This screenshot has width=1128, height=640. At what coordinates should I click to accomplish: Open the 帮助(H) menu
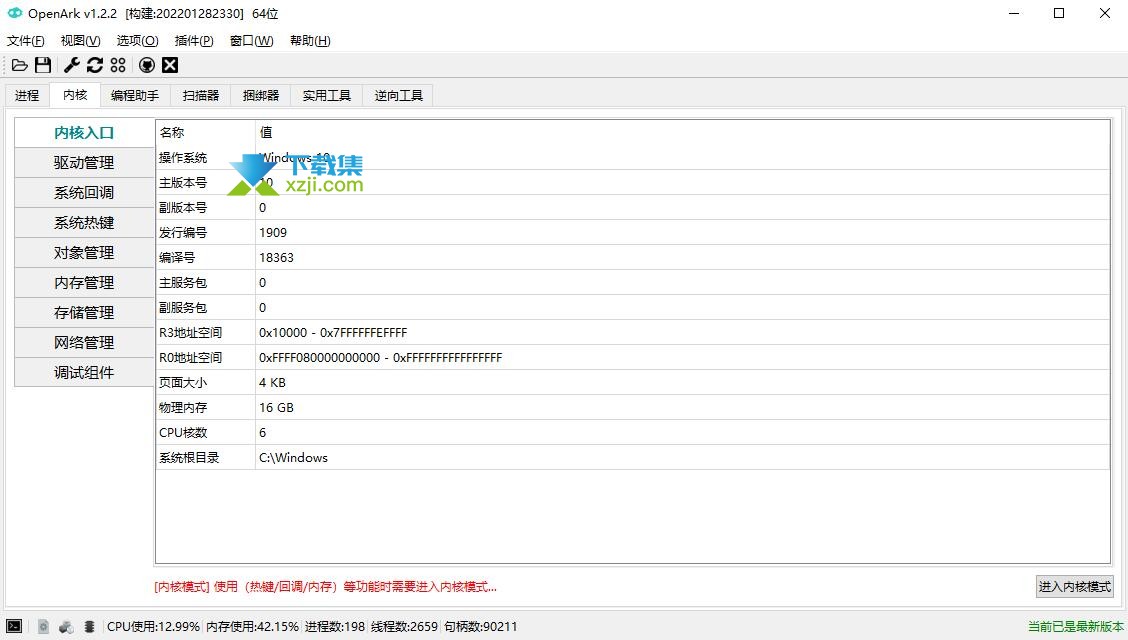click(x=310, y=41)
